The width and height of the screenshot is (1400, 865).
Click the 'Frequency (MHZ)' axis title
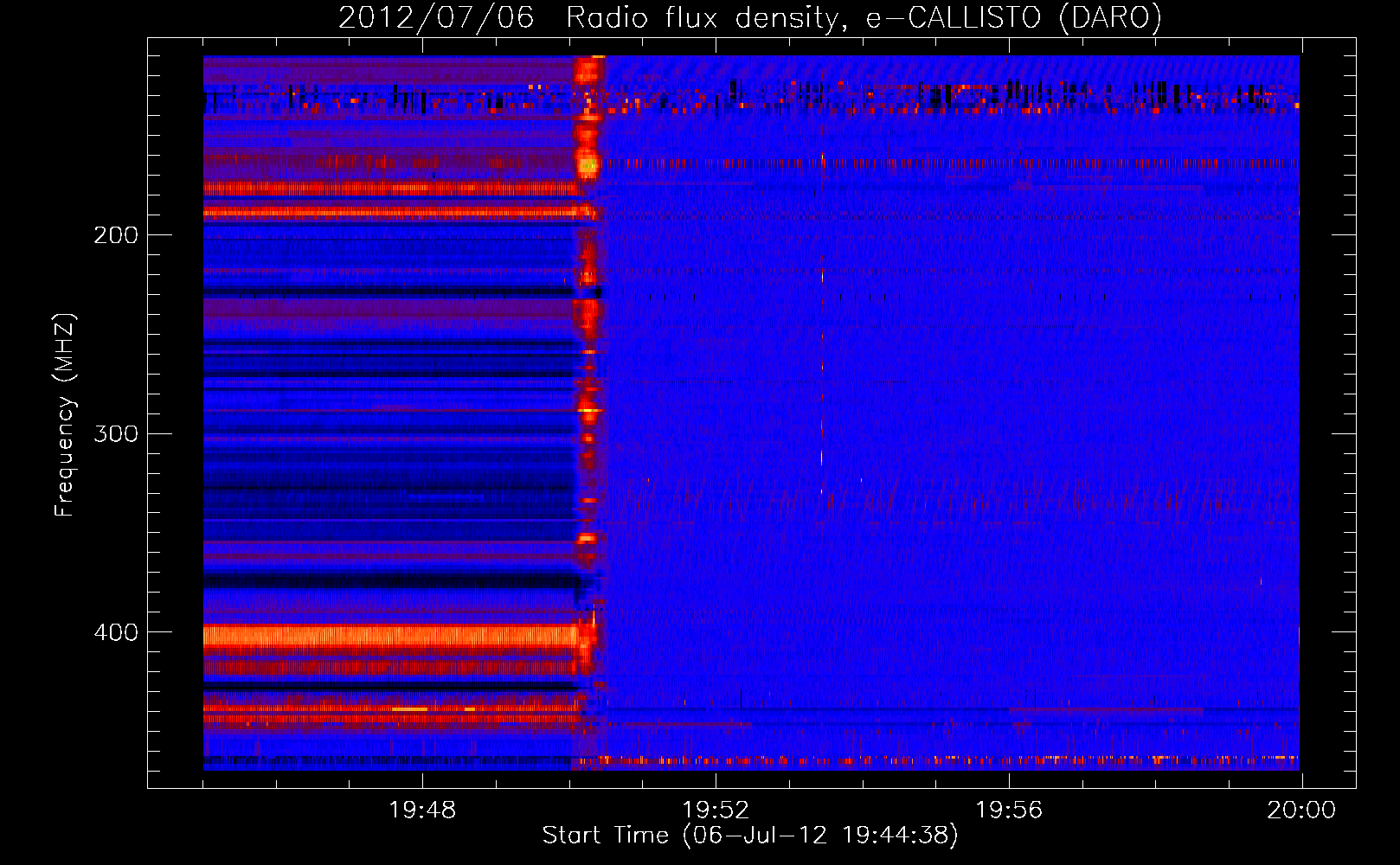pyautogui.click(x=65, y=414)
